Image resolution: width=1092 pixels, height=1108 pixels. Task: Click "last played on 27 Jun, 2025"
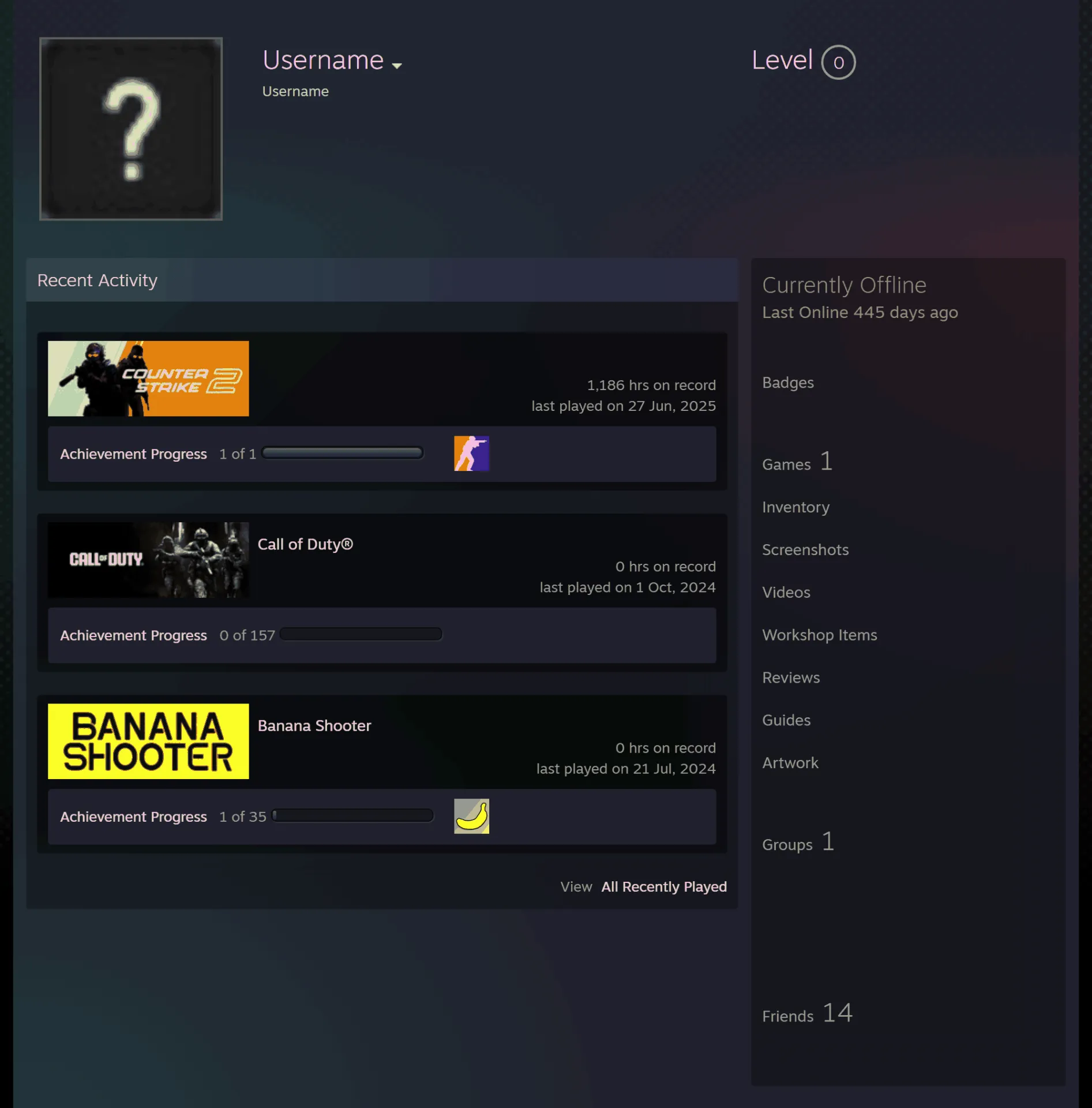pyautogui.click(x=624, y=406)
